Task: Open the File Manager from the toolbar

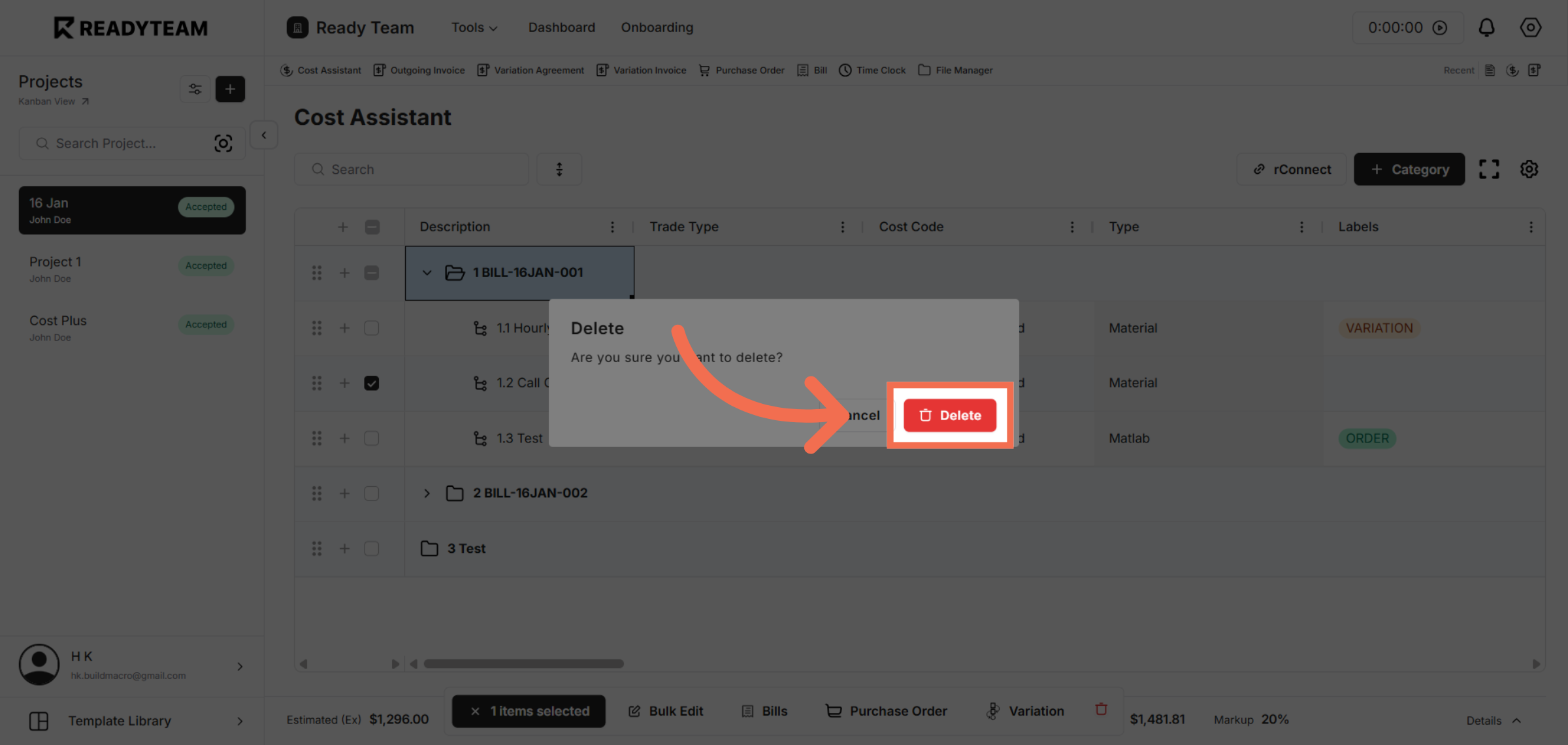Action: 955,70
